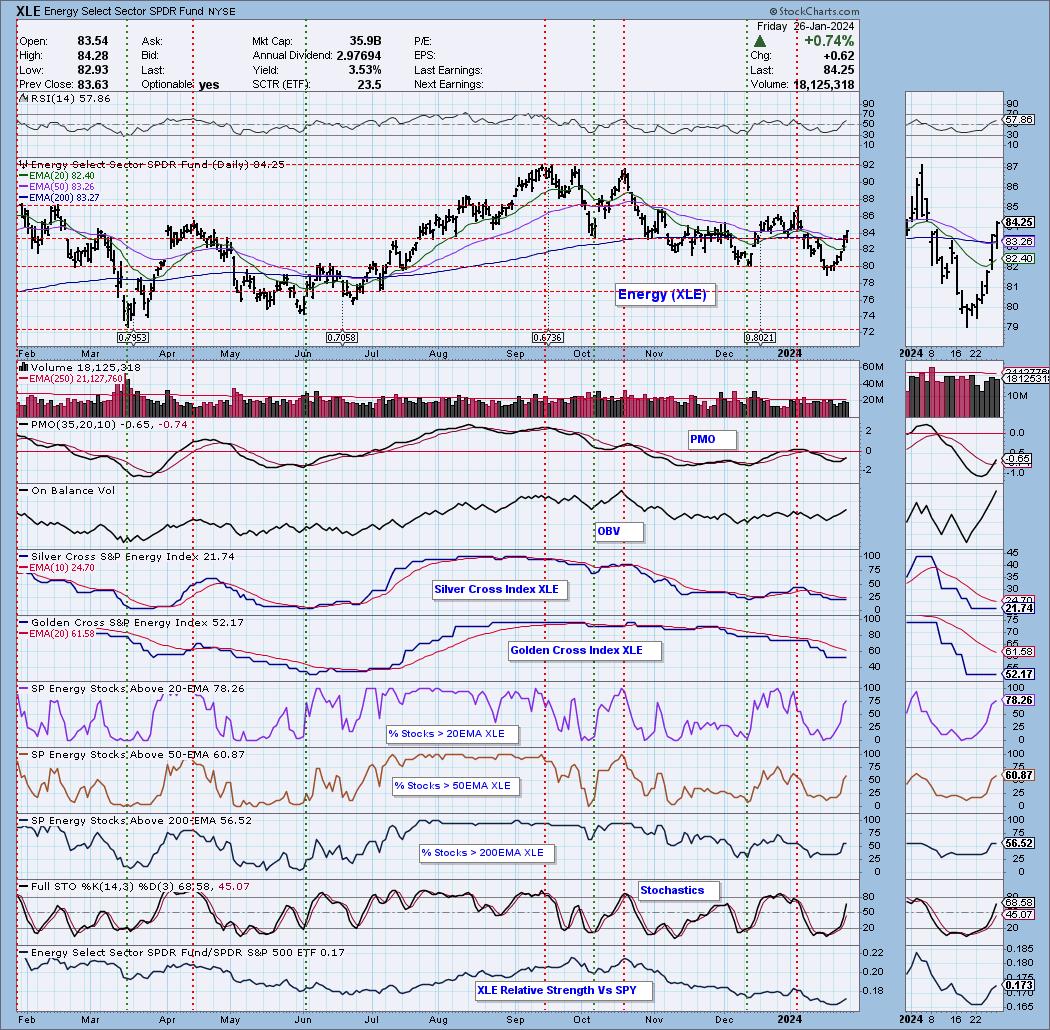
Task: Click the 82.40 EMA price tag on zoom panel
Action: tap(1019, 259)
